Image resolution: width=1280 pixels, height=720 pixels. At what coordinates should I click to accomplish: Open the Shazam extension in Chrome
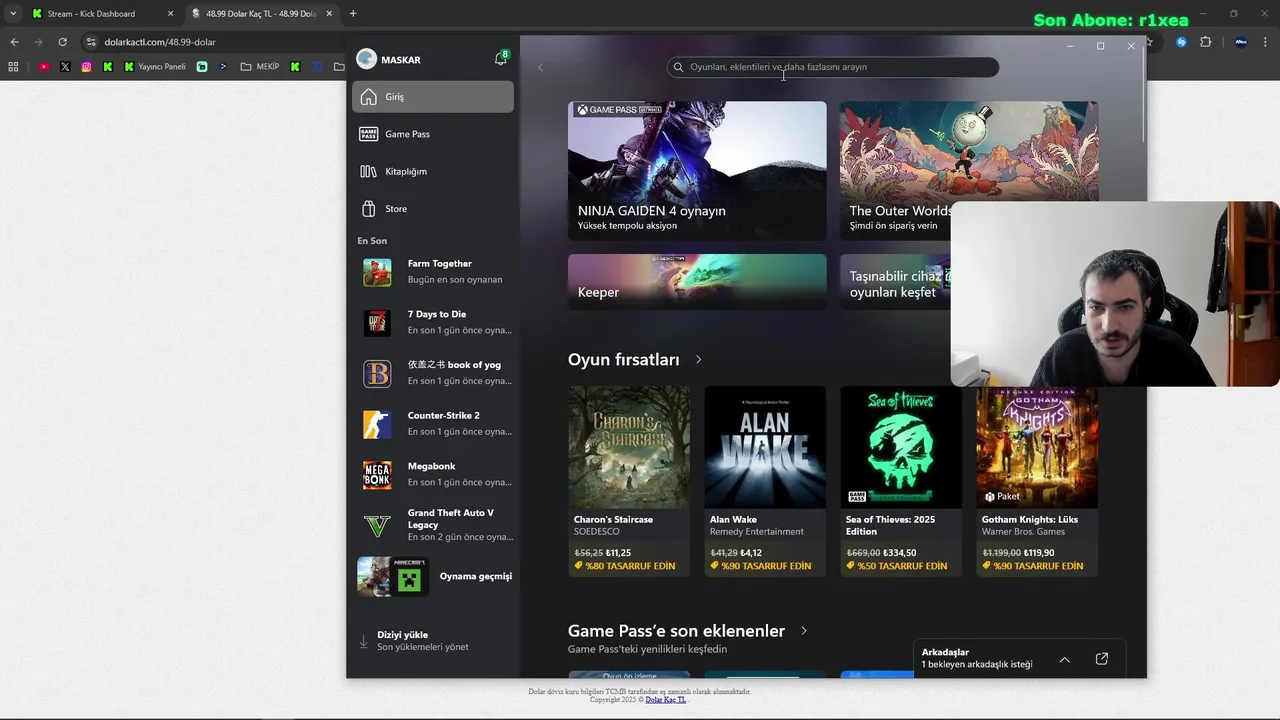1181,42
